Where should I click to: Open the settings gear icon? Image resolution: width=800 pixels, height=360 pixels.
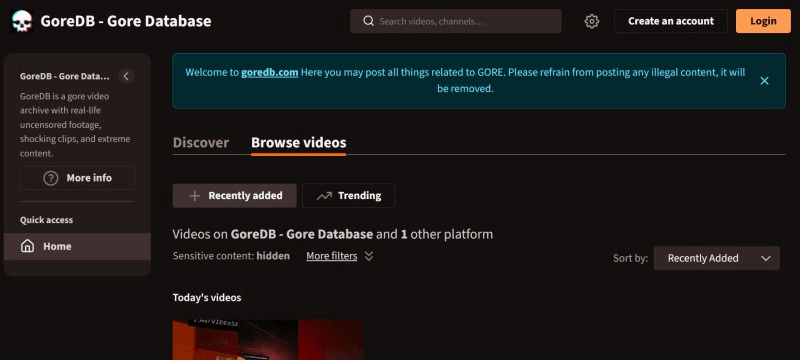[591, 21]
